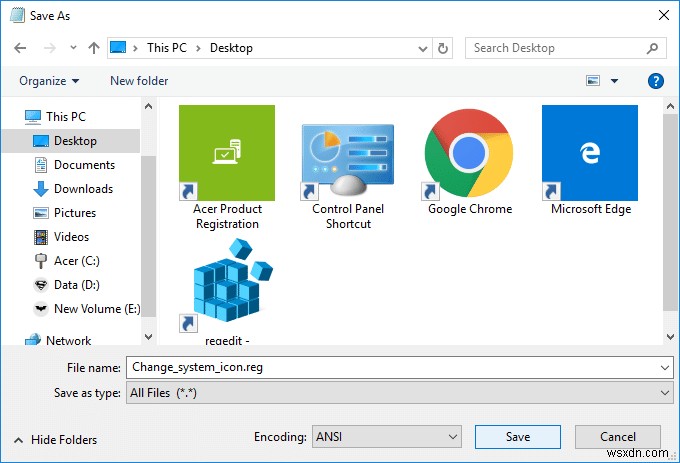680x463 pixels.
Task: Go back using the left arrow
Action: pyautogui.click(x=20, y=48)
